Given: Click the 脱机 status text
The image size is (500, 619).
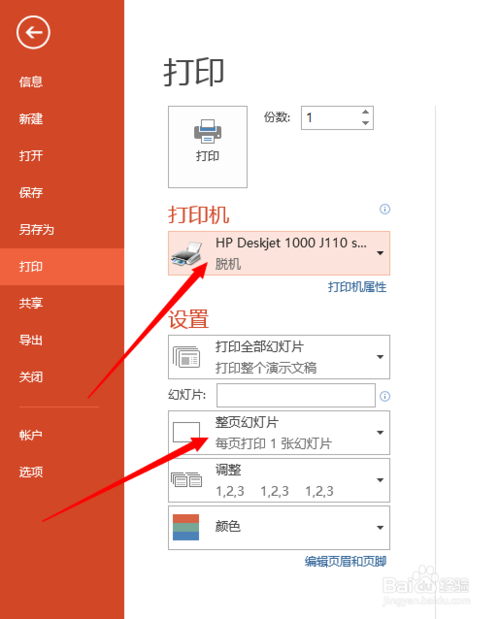Looking at the screenshot, I should 228,264.
